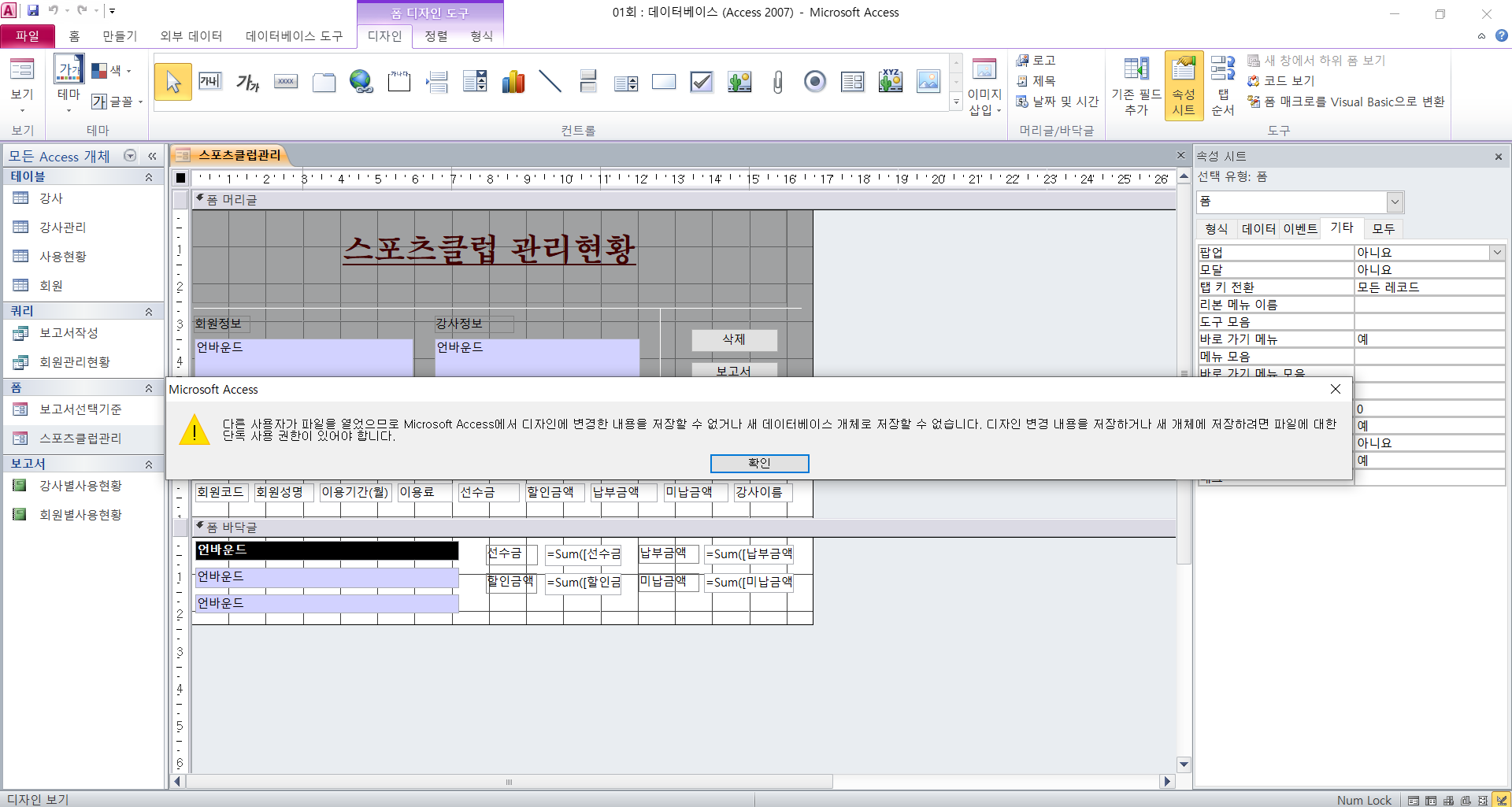
Task: Select the option button control
Action: [815, 81]
